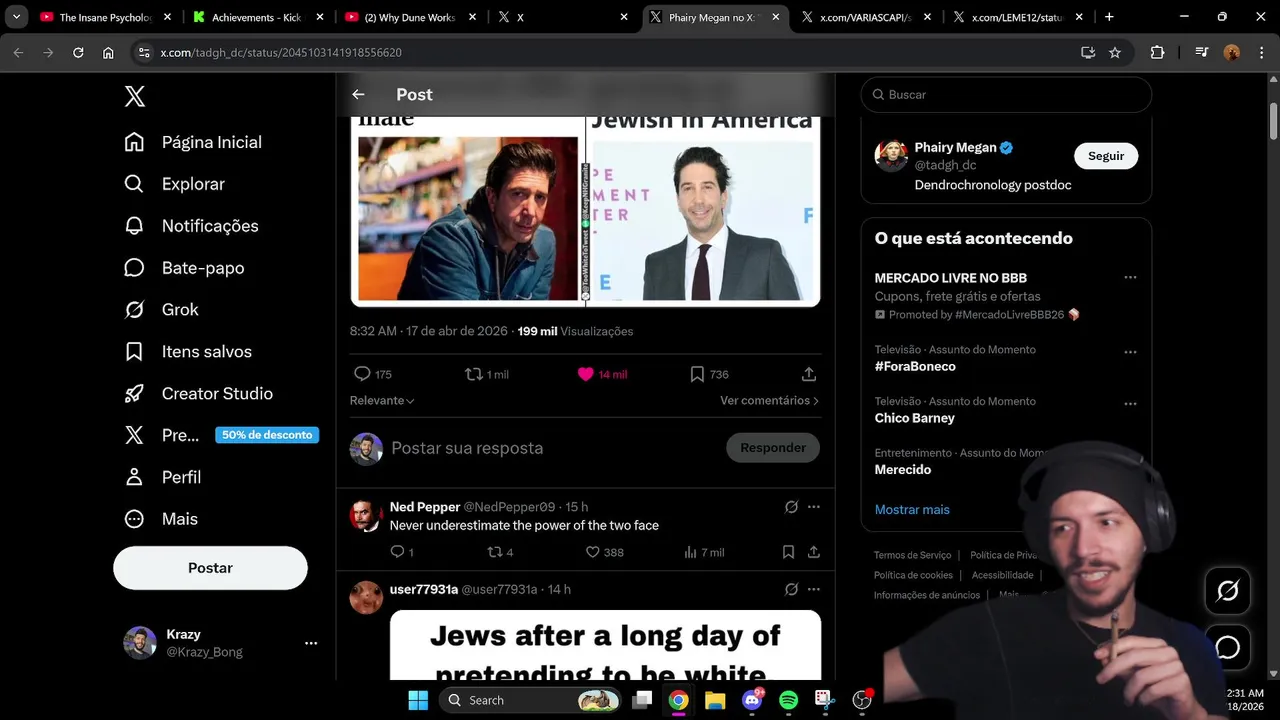Open account options for Krazy_Bong
Viewport: 1280px width, 720px height.
point(311,643)
